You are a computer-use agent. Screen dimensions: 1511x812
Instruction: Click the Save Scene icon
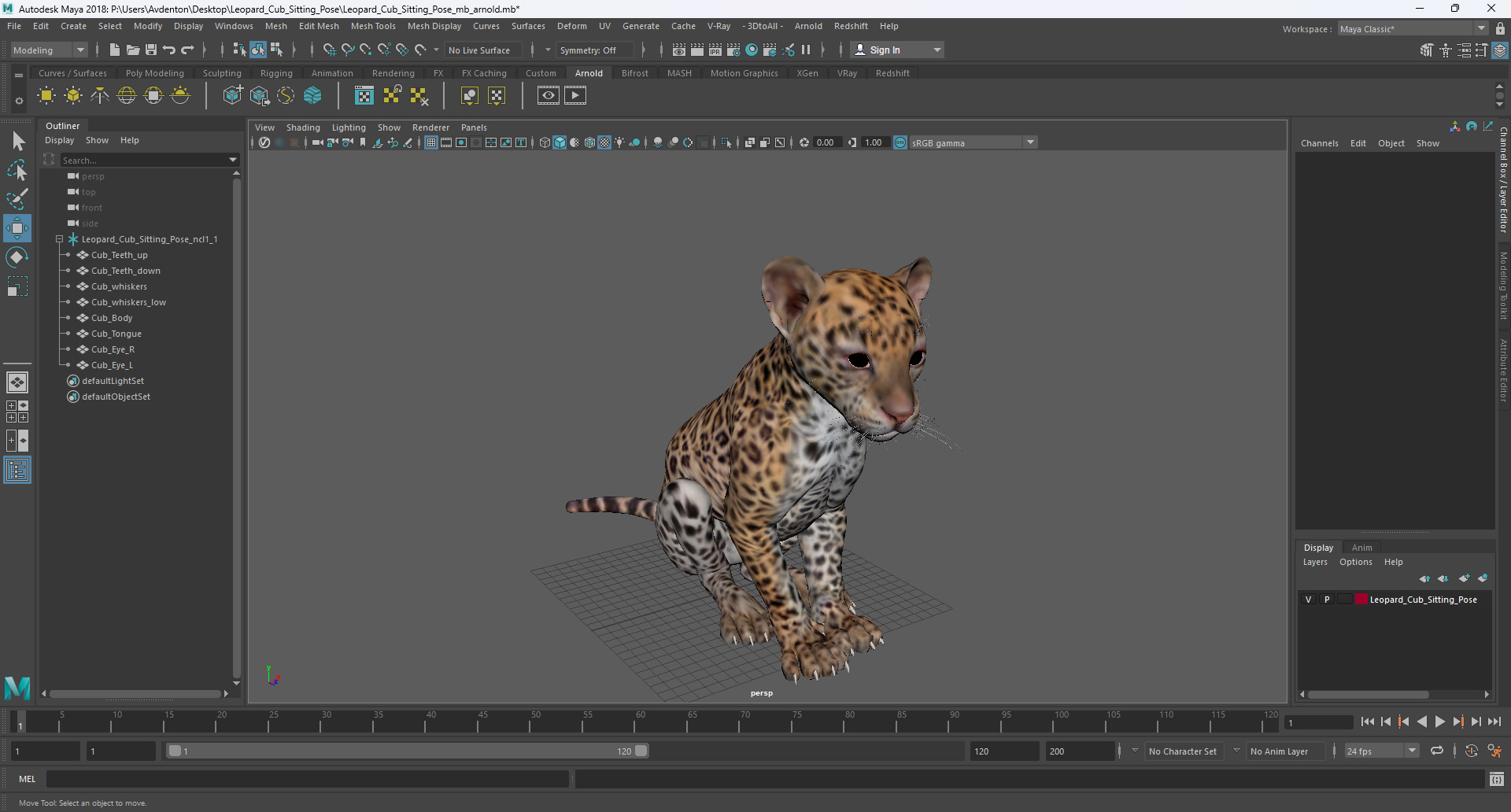151,50
